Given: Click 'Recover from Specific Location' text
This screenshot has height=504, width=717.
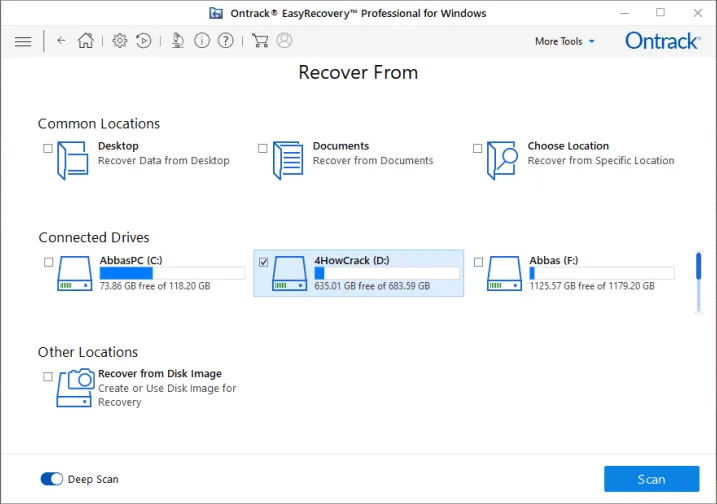Looking at the screenshot, I should click(x=601, y=161).
